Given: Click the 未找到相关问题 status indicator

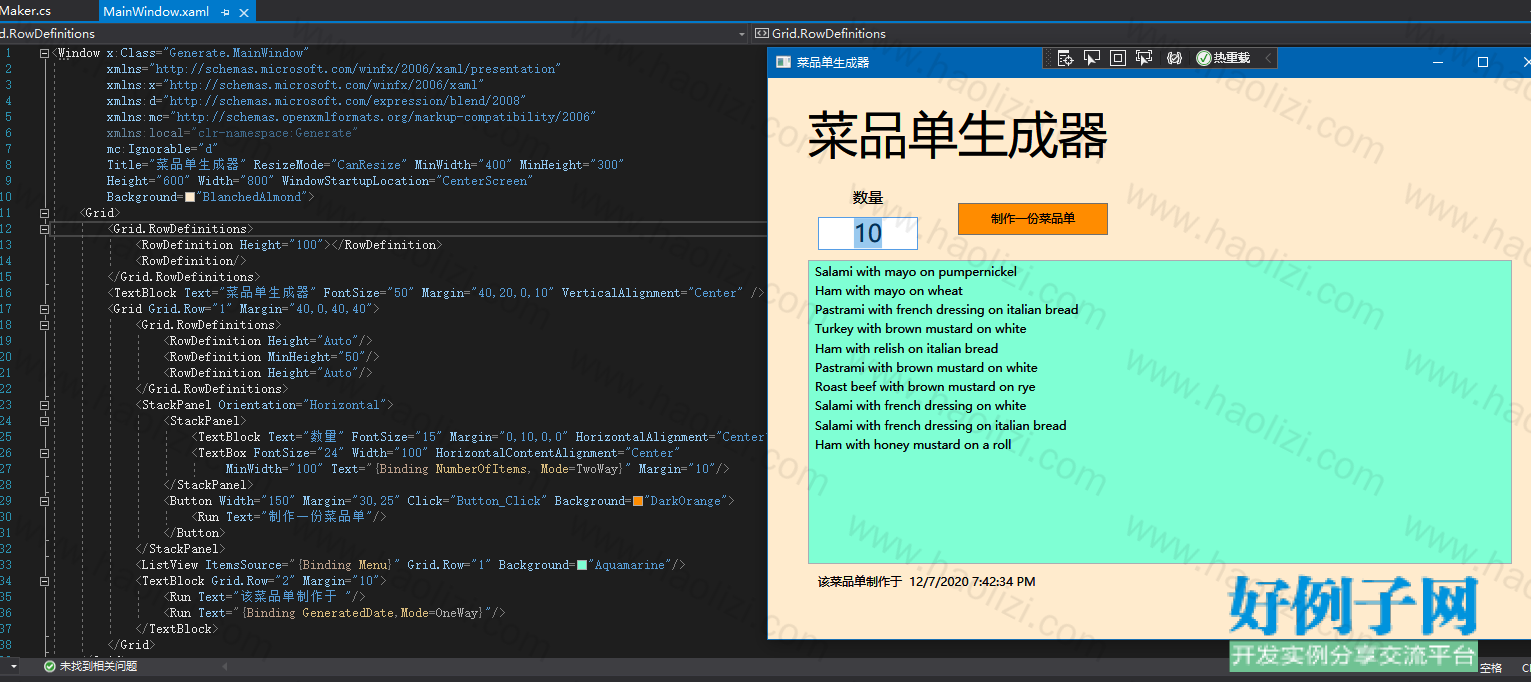Looking at the screenshot, I should (90, 666).
